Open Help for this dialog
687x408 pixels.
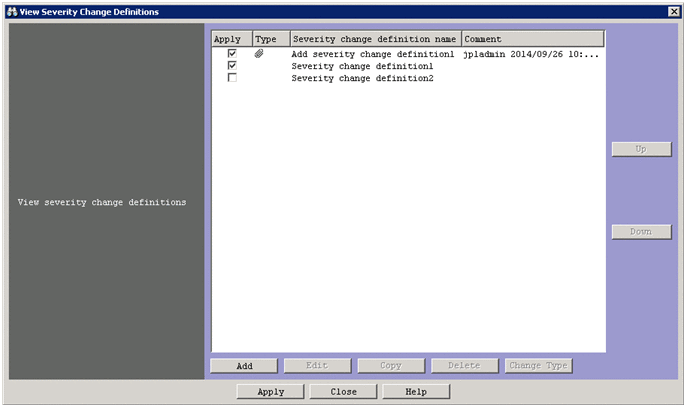click(x=416, y=392)
